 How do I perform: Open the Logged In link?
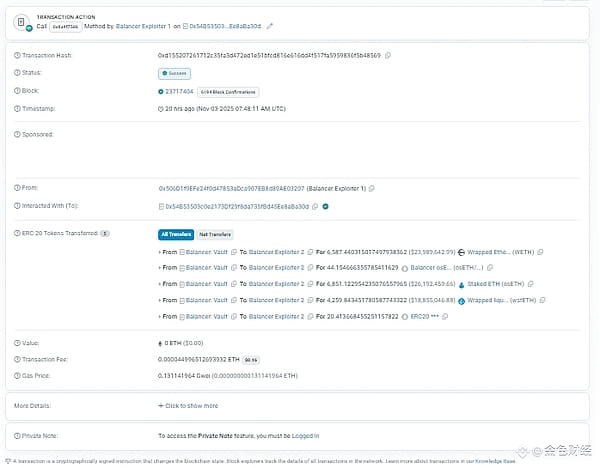point(305,436)
